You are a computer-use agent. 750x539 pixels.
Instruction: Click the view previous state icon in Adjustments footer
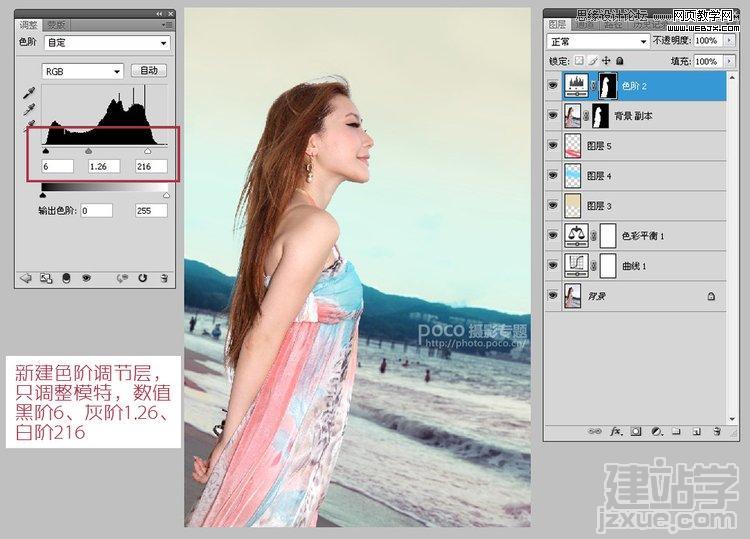point(122,278)
